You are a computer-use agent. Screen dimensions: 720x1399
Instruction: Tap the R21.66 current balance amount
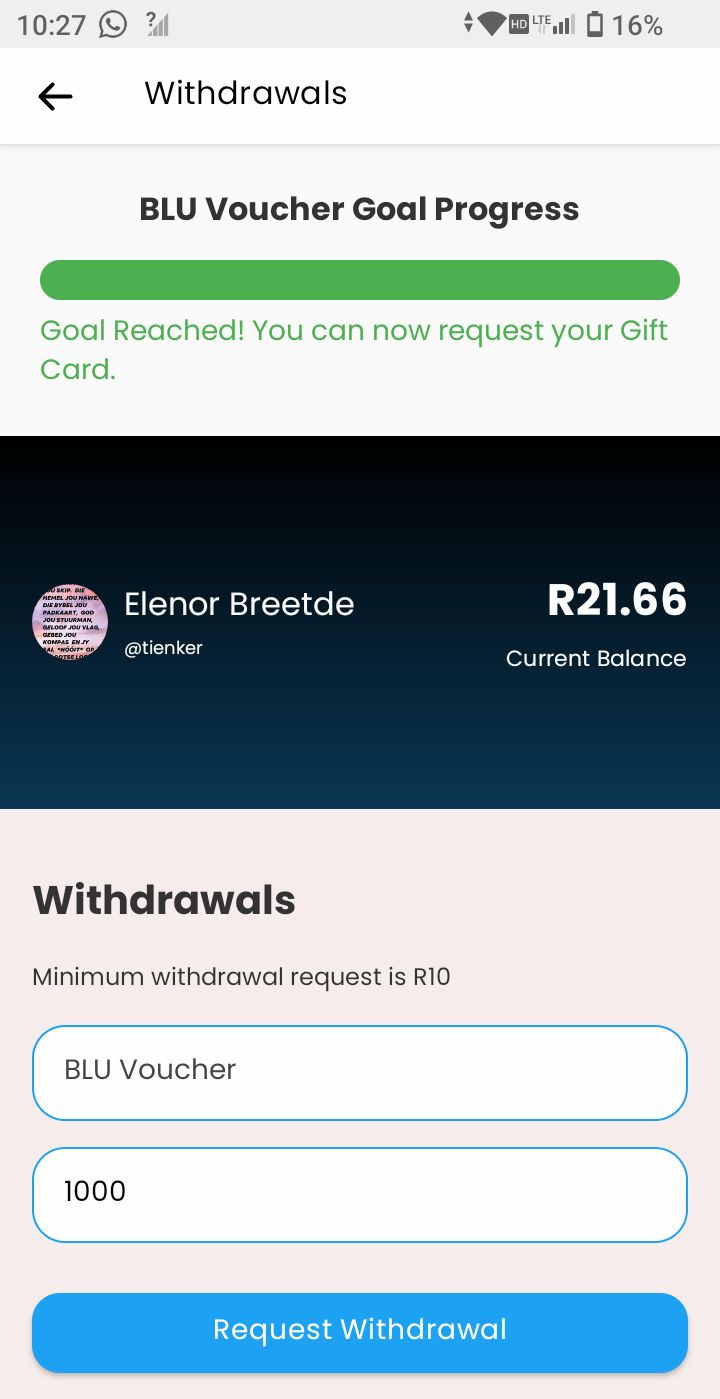click(617, 600)
